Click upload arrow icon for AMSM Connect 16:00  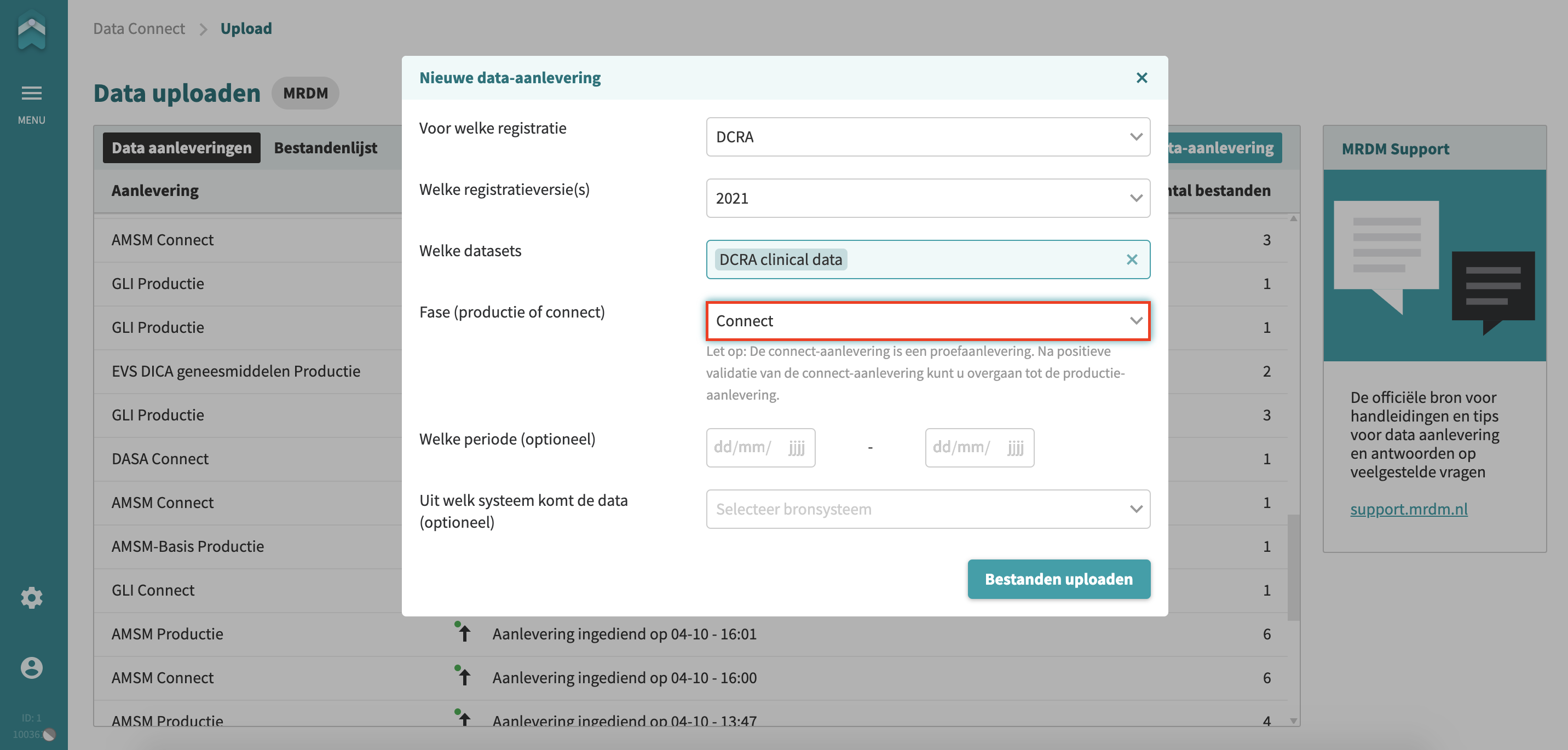click(x=463, y=676)
